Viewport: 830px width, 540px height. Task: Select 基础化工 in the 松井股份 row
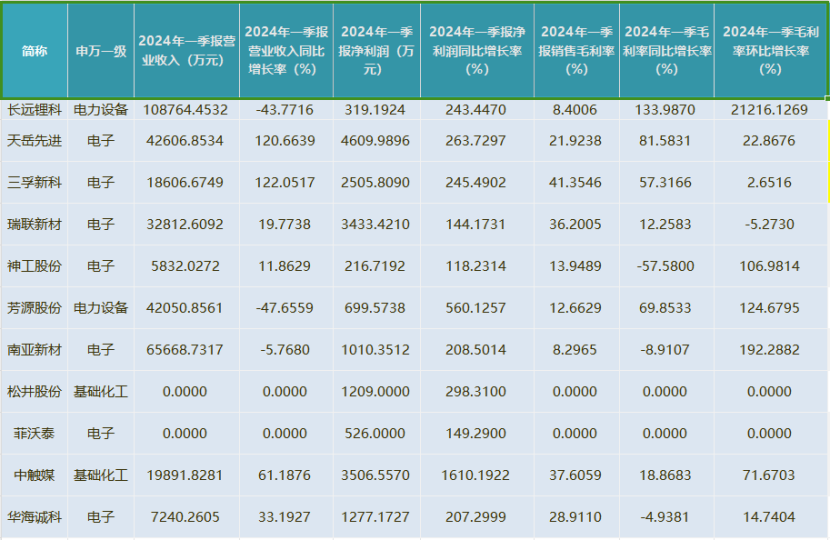(x=101, y=391)
